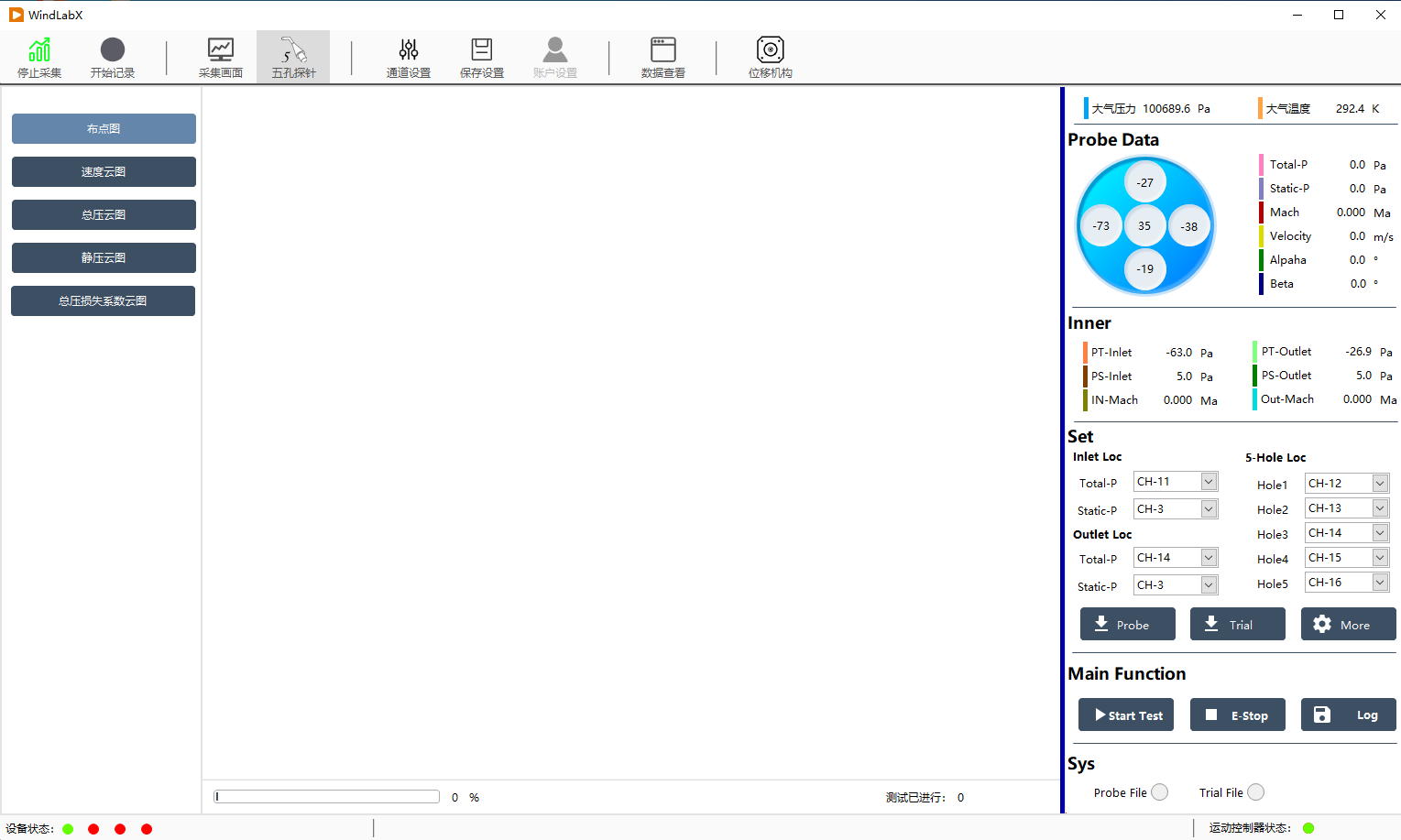The image size is (1401, 840).
Task: Select the Trial File radio button
Action: [x=1256, y=792]
